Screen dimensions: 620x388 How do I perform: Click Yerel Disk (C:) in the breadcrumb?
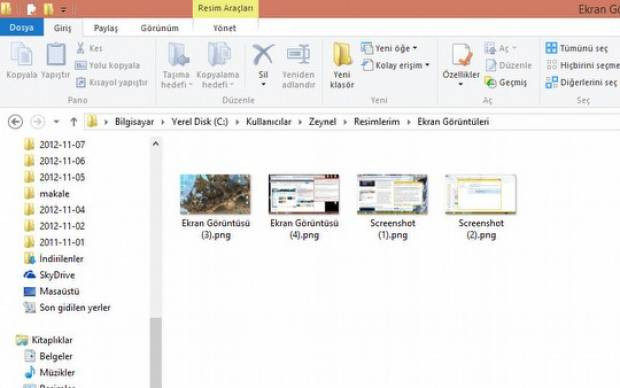[200, 122]
